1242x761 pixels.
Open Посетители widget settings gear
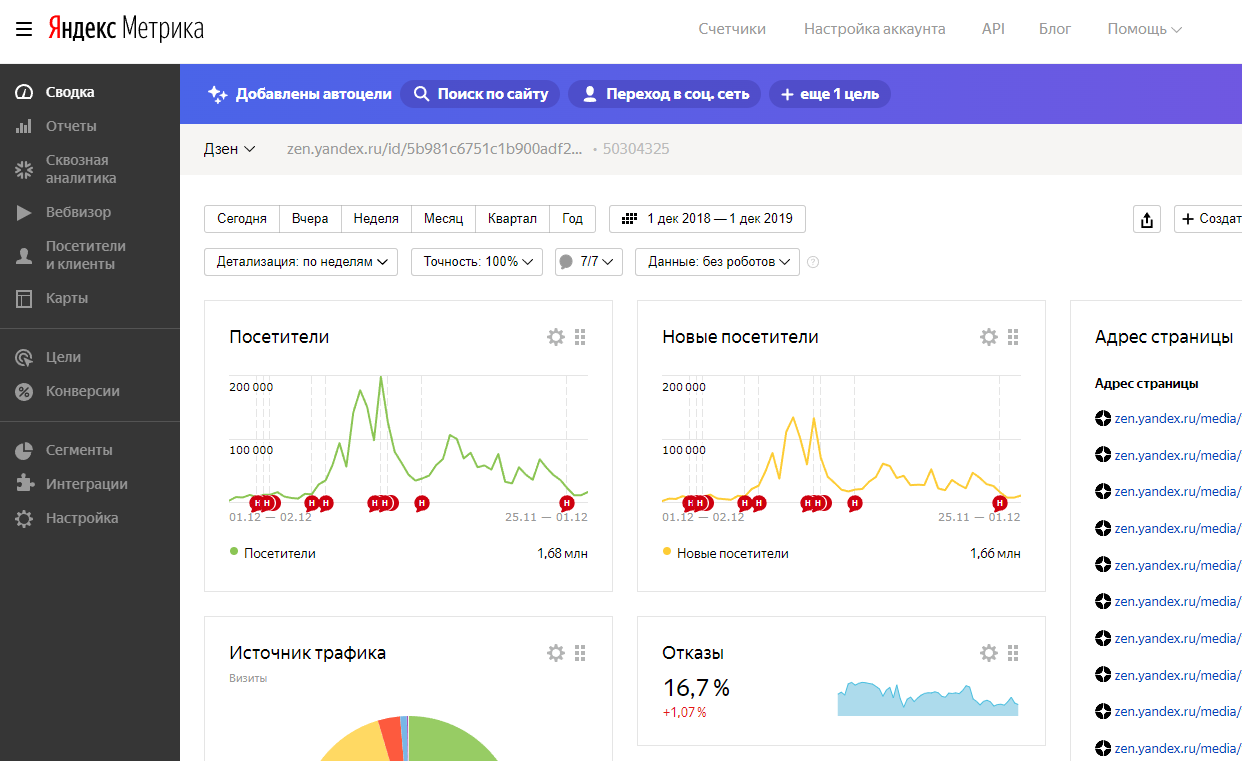click(556, 337)
